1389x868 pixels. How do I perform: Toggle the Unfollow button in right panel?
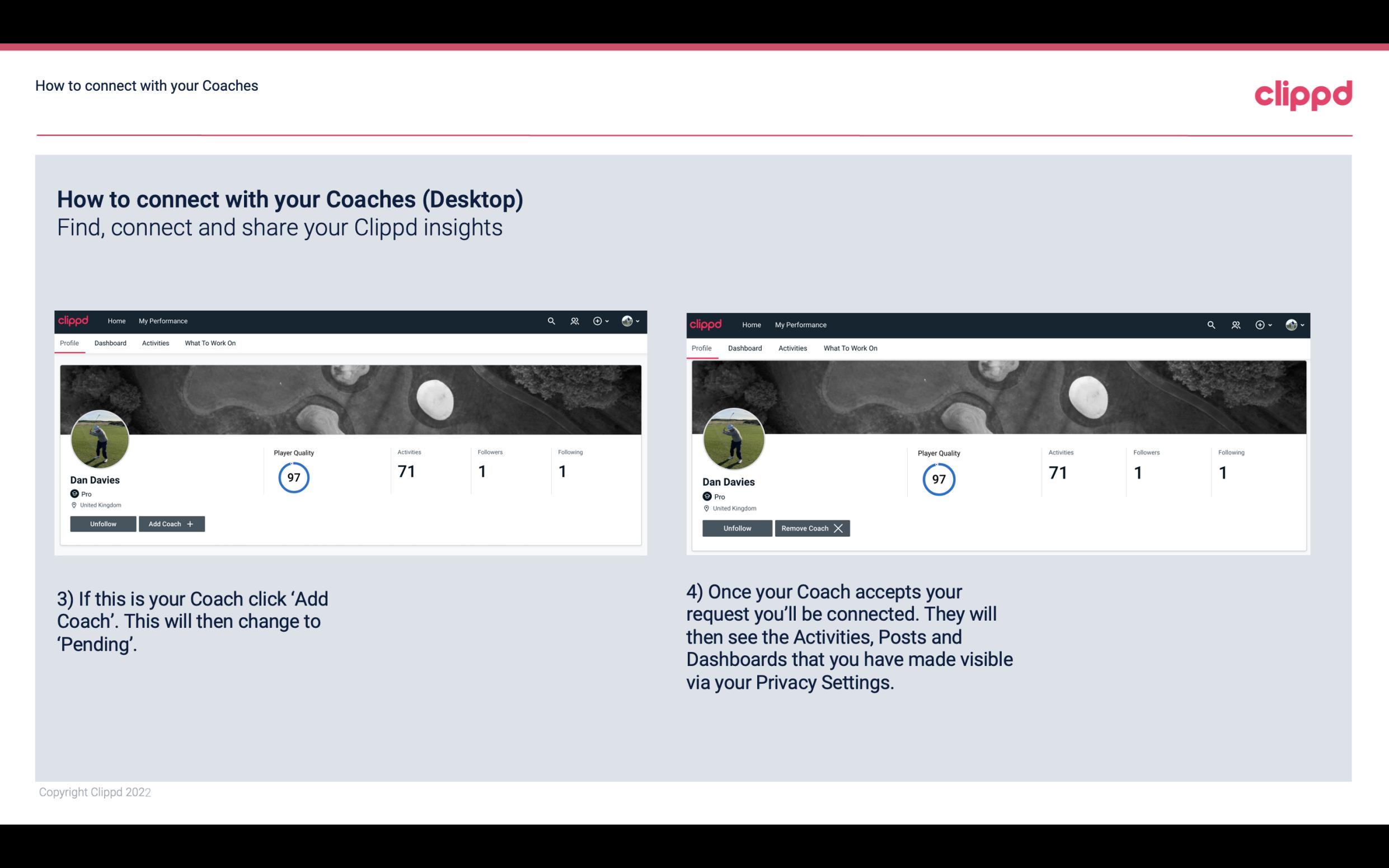pyautogui.click(x=737, y=527)
